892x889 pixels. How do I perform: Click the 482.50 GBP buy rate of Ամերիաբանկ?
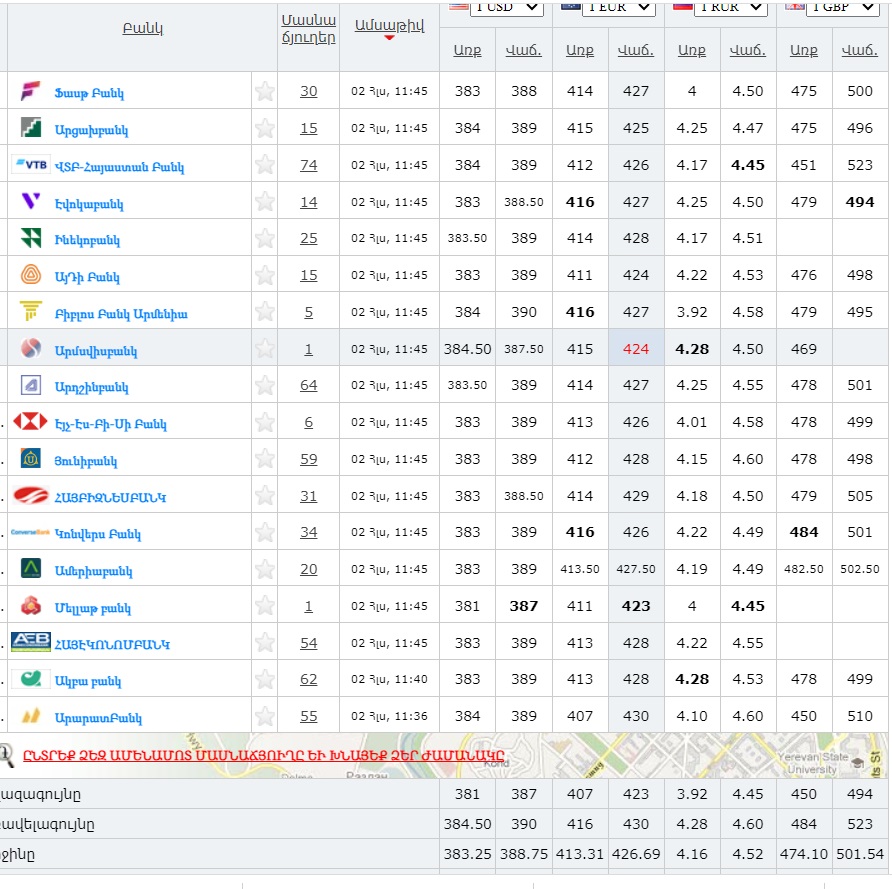pyautogui.click(x=803, y=569)
